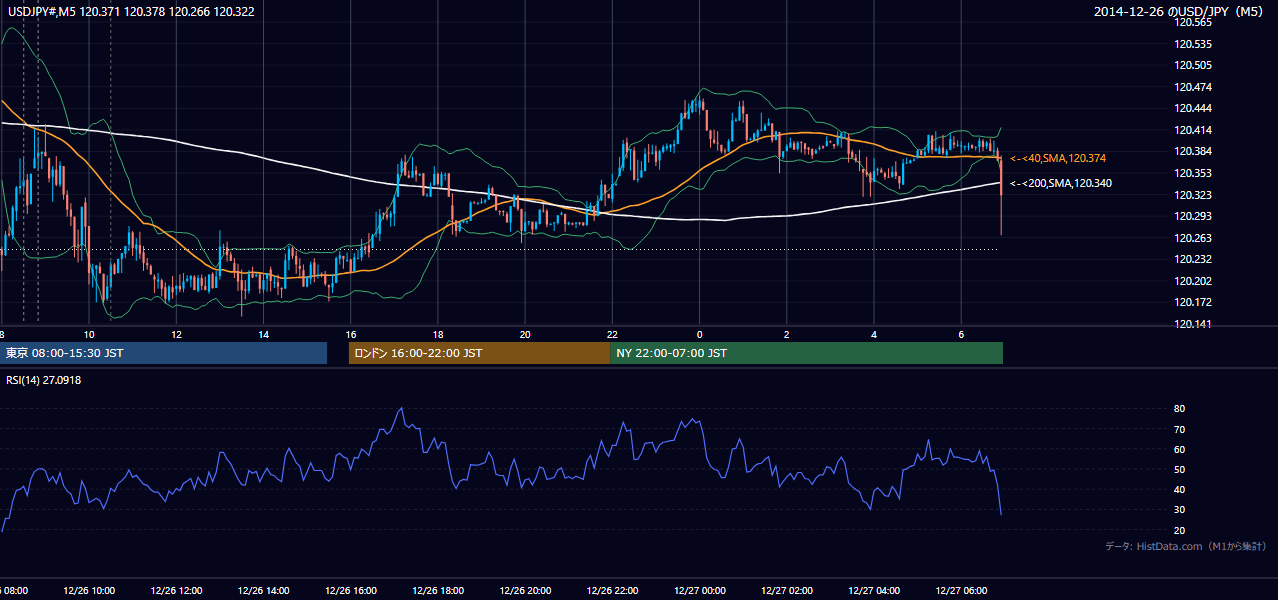Viewport: 1278px width, 600px height.
Task: Click hour label 12 under price chart
Action: tap(176, 334)
